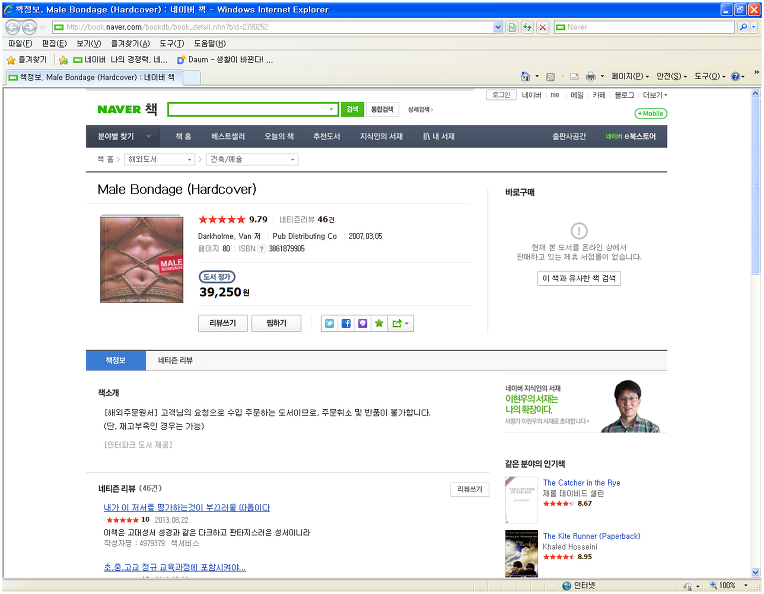Click the 리뷰쓰기 button beside 네티즌 리뷰 heading
Image resolution: width=764 pixels, height=594 pixels.
(x=470, y=489)
